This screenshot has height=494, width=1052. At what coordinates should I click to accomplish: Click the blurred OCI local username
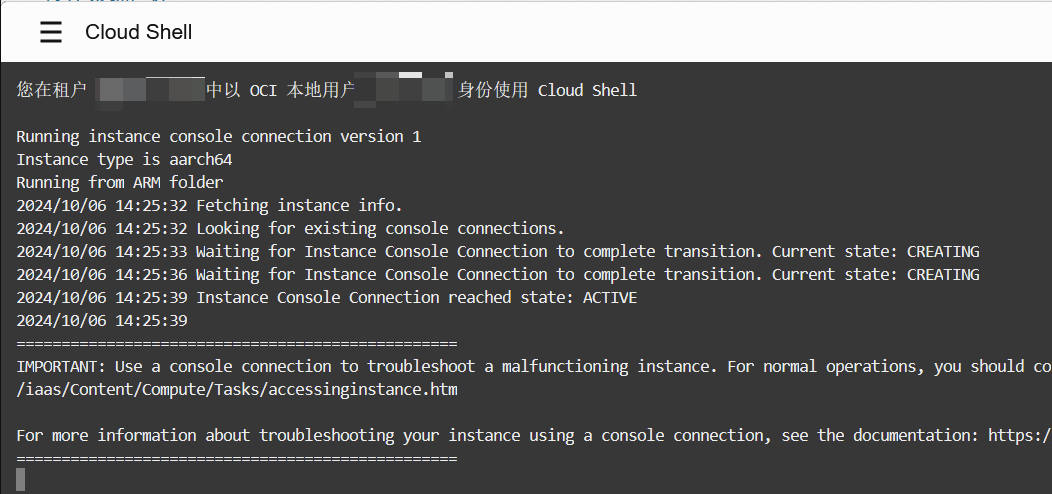tap(404, 89)
